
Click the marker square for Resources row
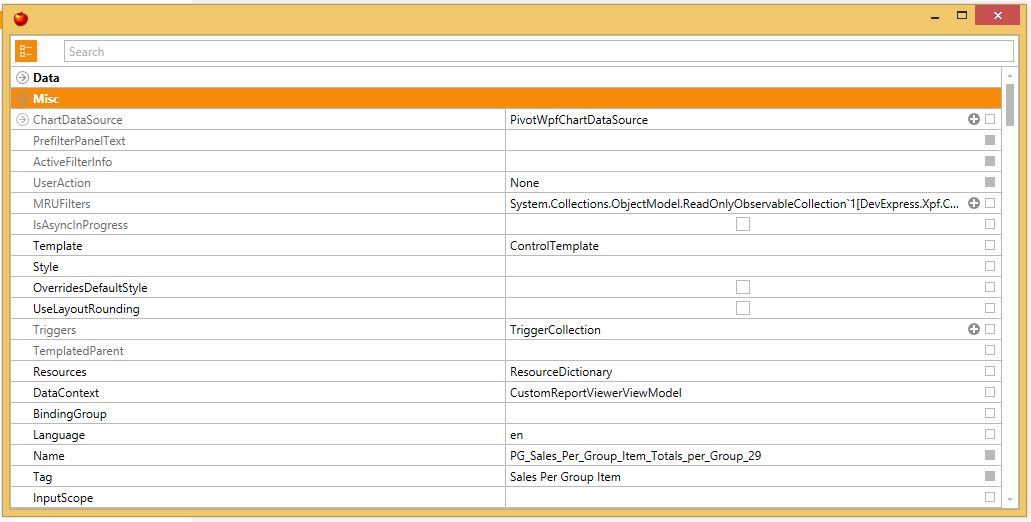click(x=990, y=371)
